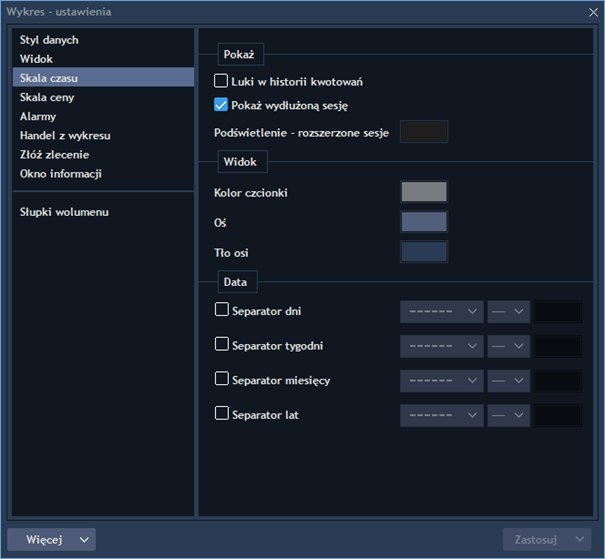Click the Zastosuj button
605x559 pixels.
536,540
